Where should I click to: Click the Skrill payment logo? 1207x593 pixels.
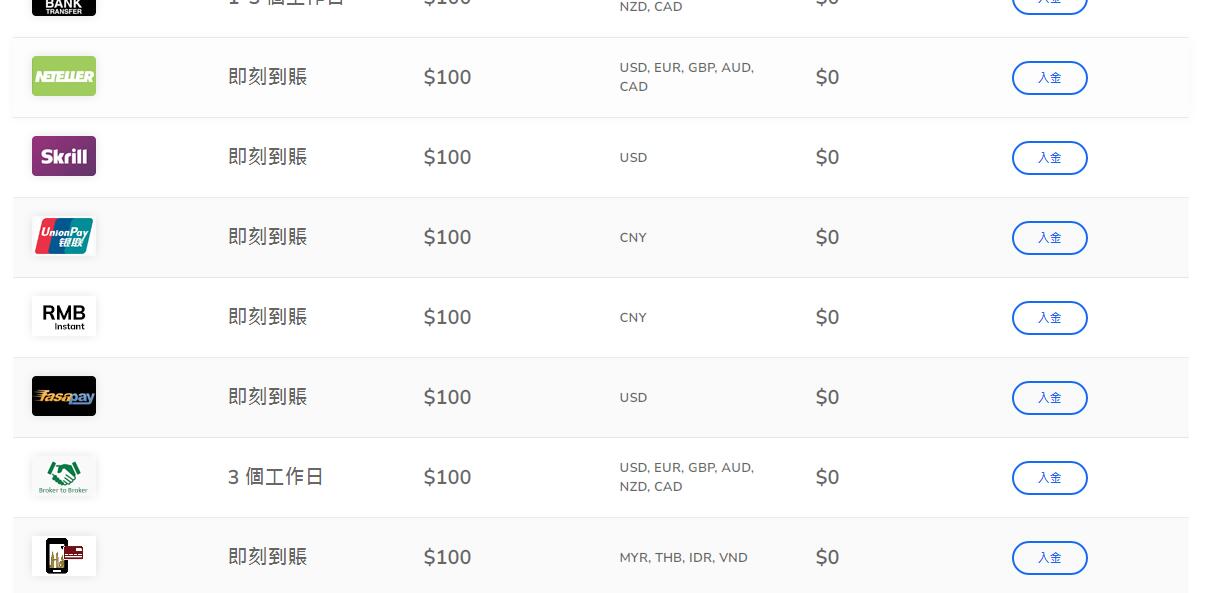point(64,156)
